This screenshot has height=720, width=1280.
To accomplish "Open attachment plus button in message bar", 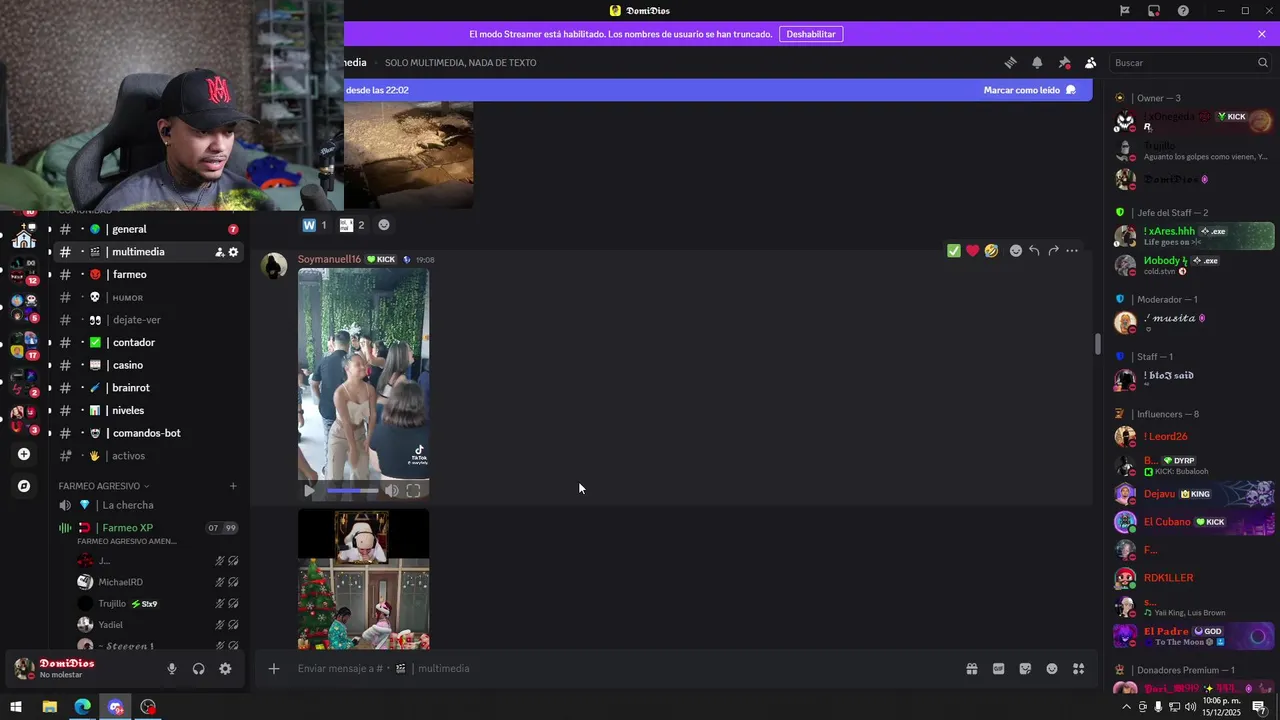I will pyautogui.click(x=274, y=668).
